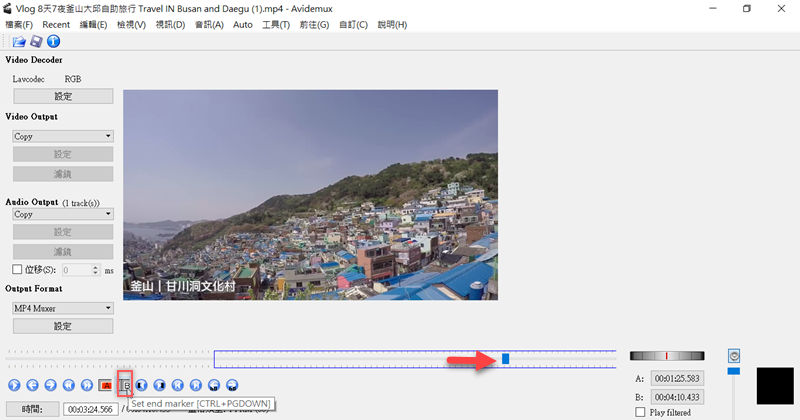Screen dimensions: 800x420
Task: Expand the Audio Output Copy dropdown
Action: [62, 214]
